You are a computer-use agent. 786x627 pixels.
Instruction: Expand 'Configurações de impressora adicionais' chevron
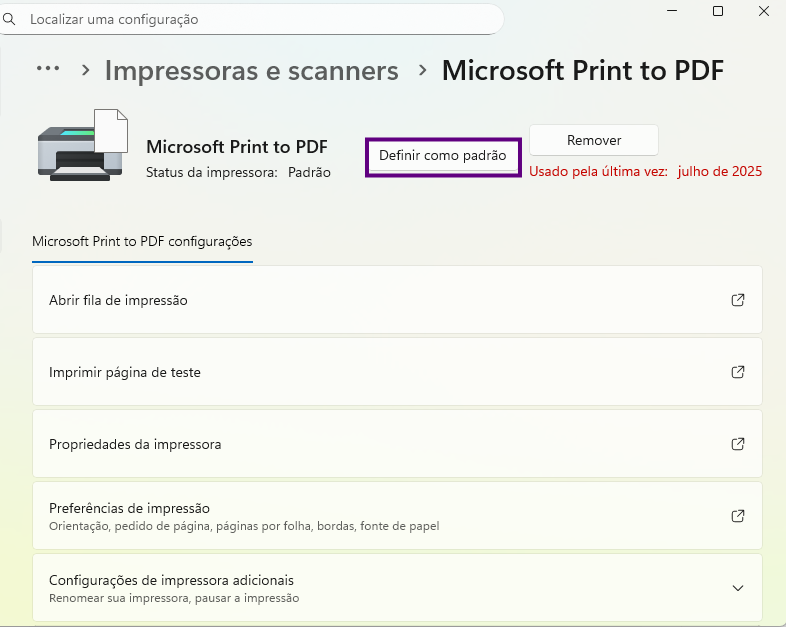click(737, 588)
